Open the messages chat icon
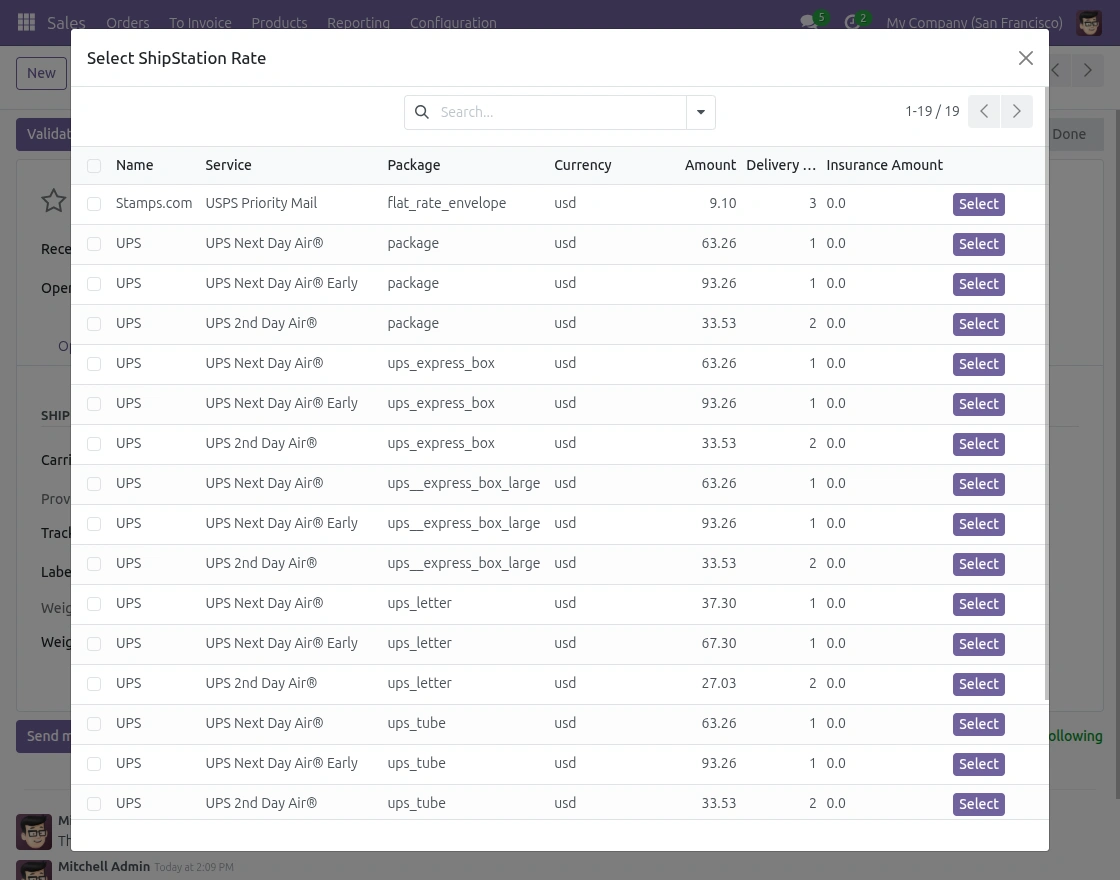 (809, 22)
